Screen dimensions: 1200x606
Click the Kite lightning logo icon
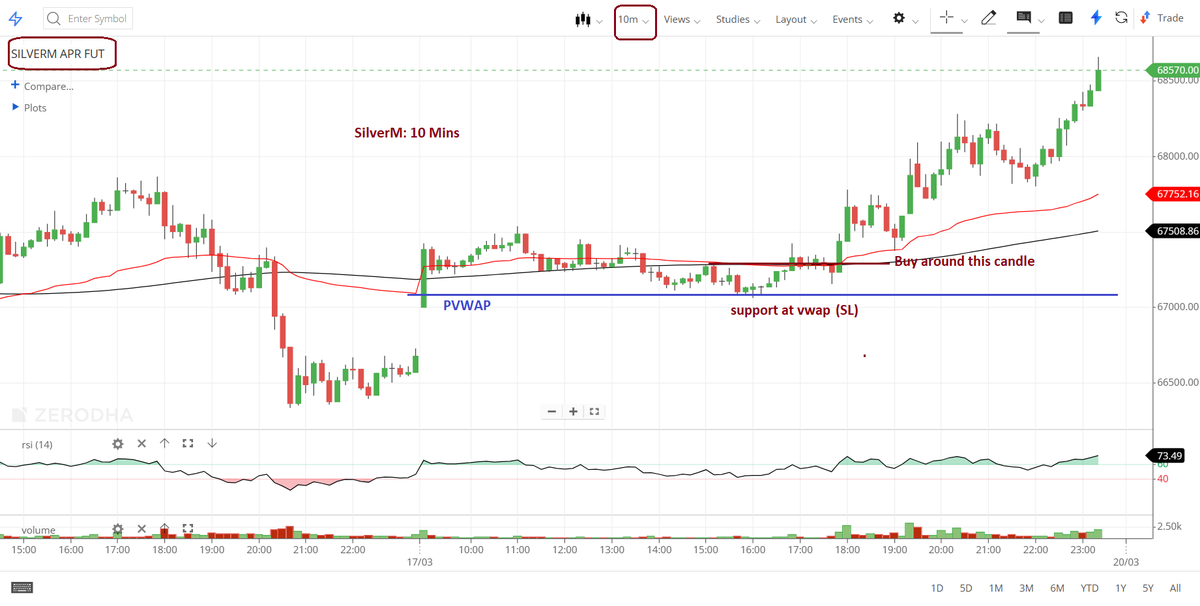click(x=14, y=19)
